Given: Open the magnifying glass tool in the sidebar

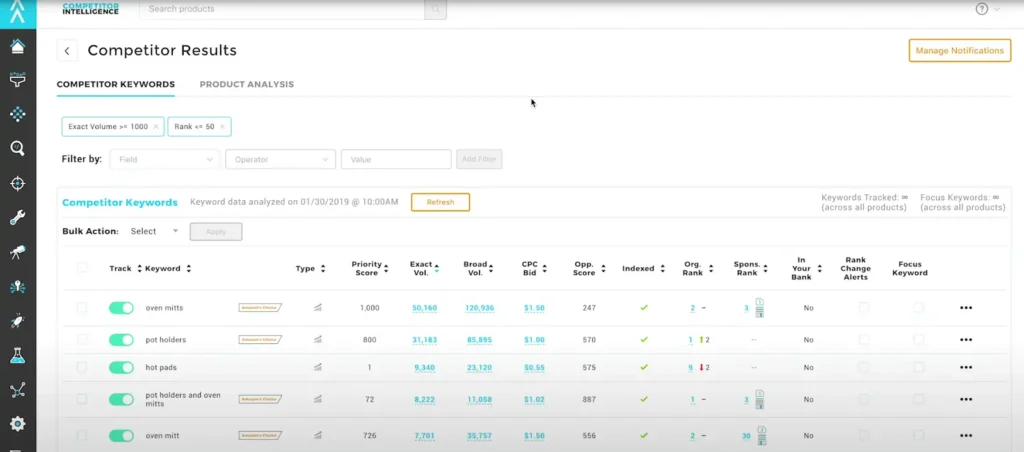Looking at the screenshot, I should 17,149.
